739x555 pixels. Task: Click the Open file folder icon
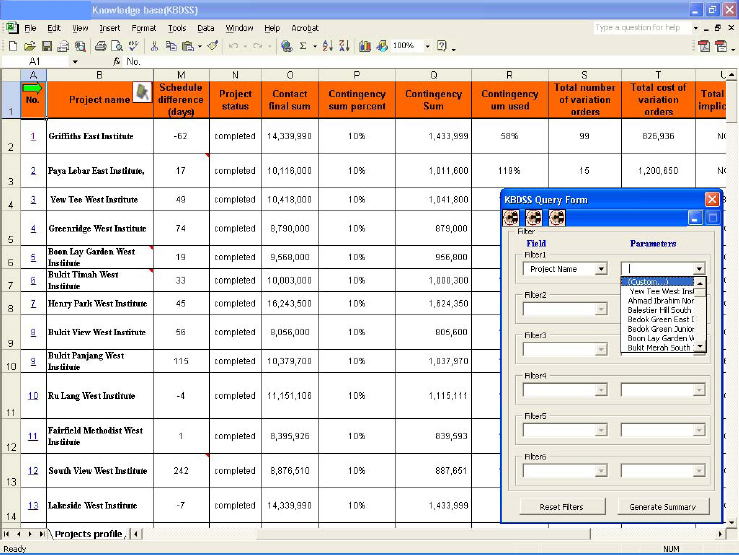point(30,46)
